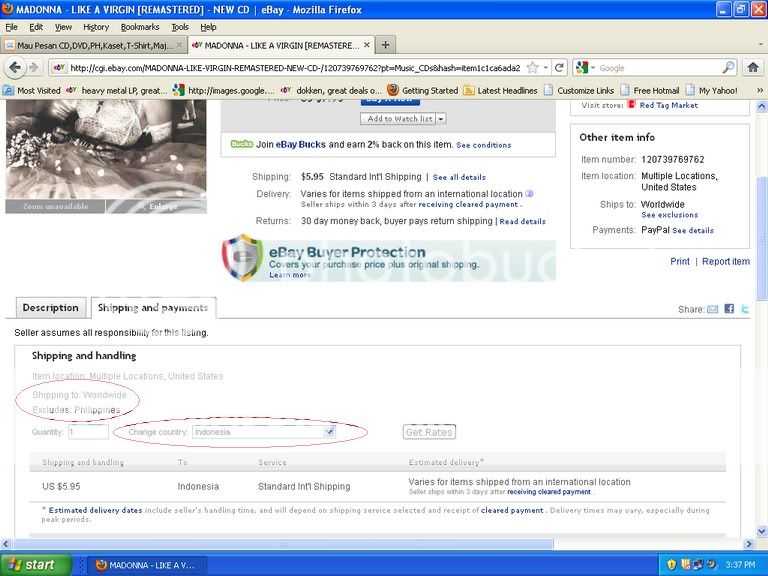The width and height of the screenshot is (768, 576).
Task: Open a new tab with plus button
Action: click(385, 45)
